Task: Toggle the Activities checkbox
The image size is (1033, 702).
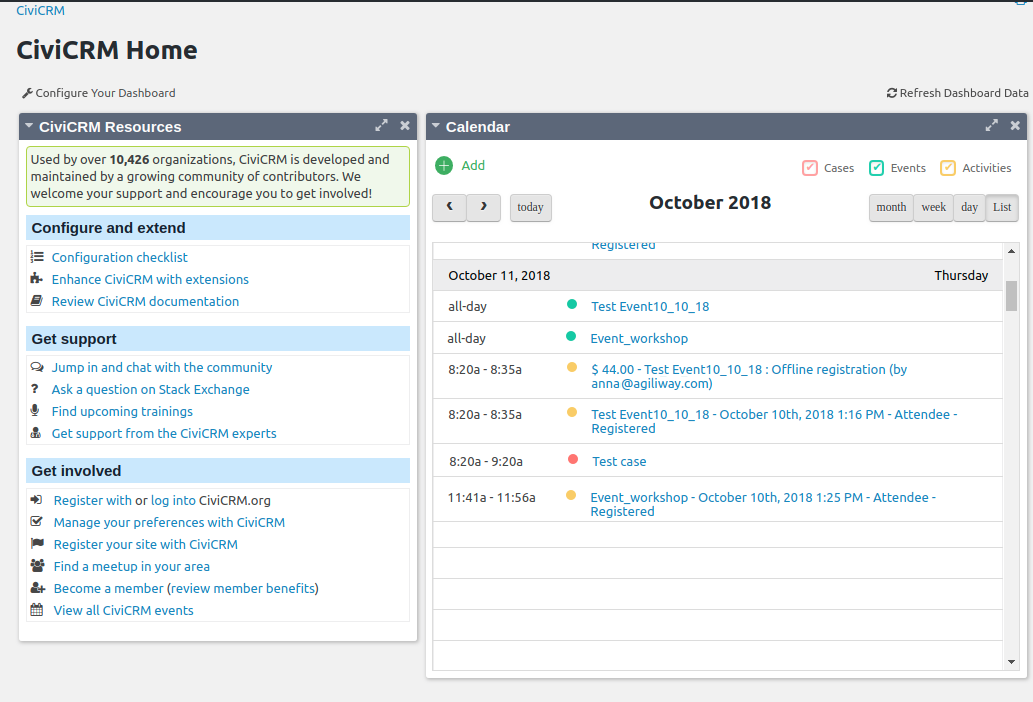Action: (x=947, y=168)
